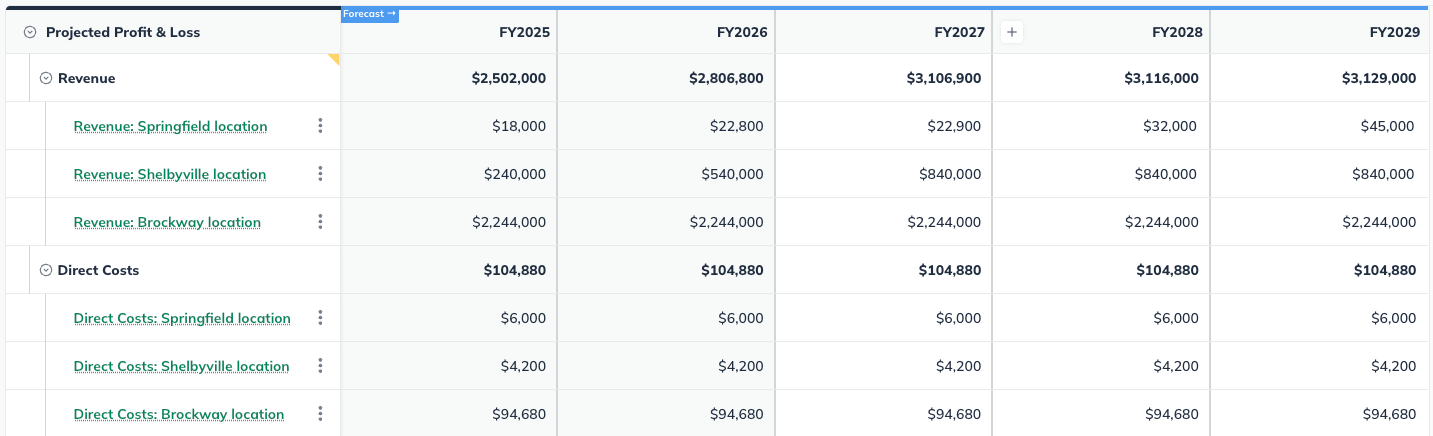Open options menu for Revenue: Shelbyville location

[320, 174]
